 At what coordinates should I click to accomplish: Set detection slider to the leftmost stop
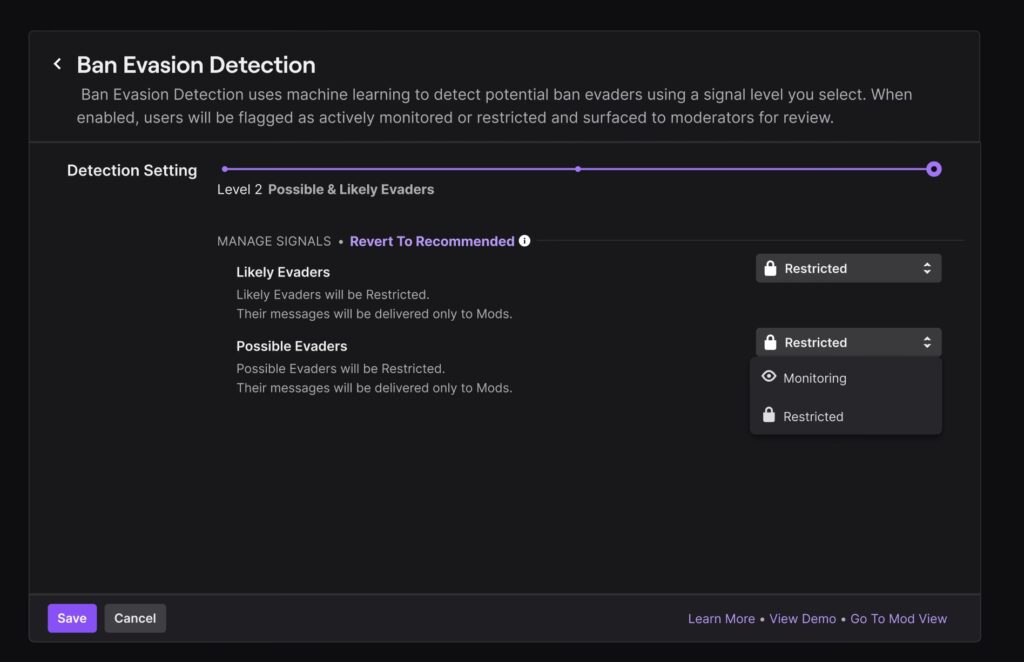click(x=225, y=169)
